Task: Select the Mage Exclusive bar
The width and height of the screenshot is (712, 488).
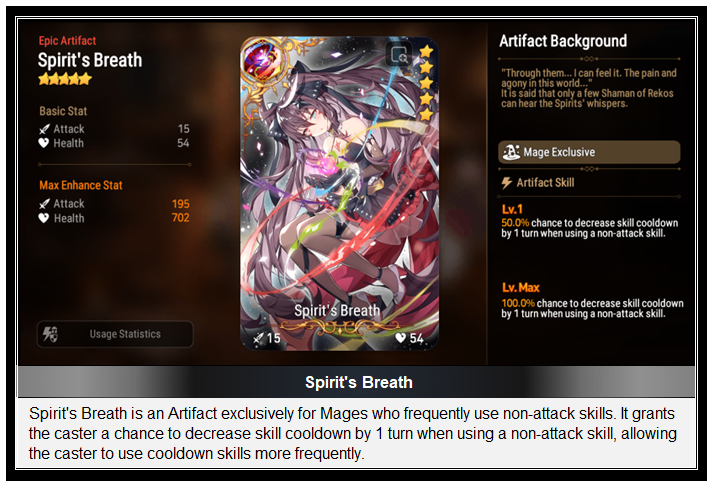Action: click(589, 152)
